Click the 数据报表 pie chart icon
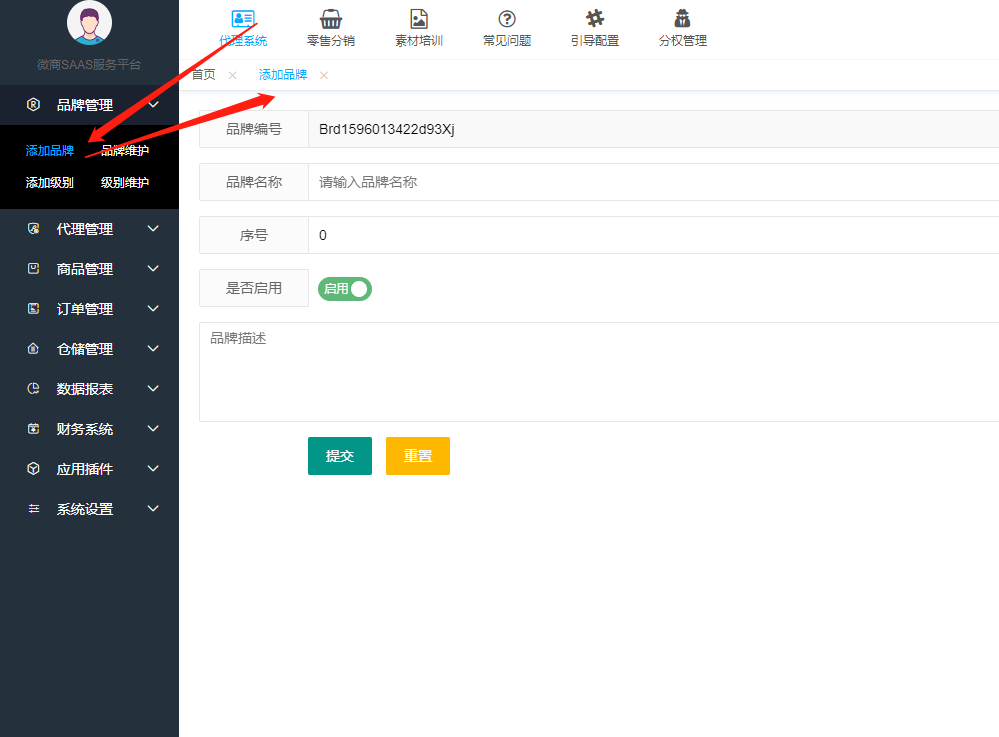 pyautogui.click(x=33, y=389)
